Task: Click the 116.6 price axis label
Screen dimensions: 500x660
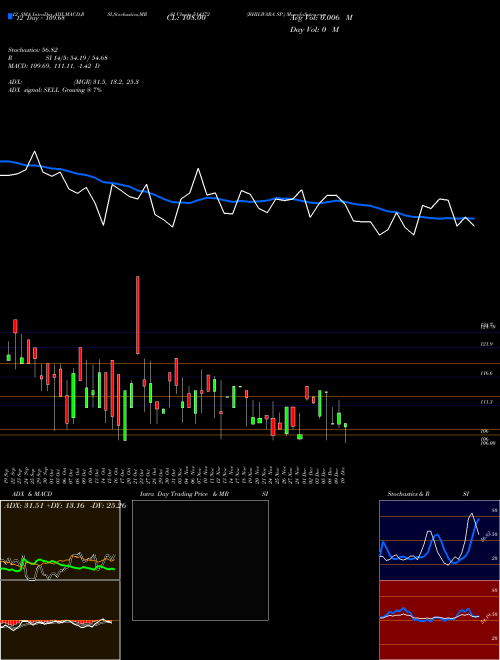Action: pyautogui.click(x=486, y=373)
